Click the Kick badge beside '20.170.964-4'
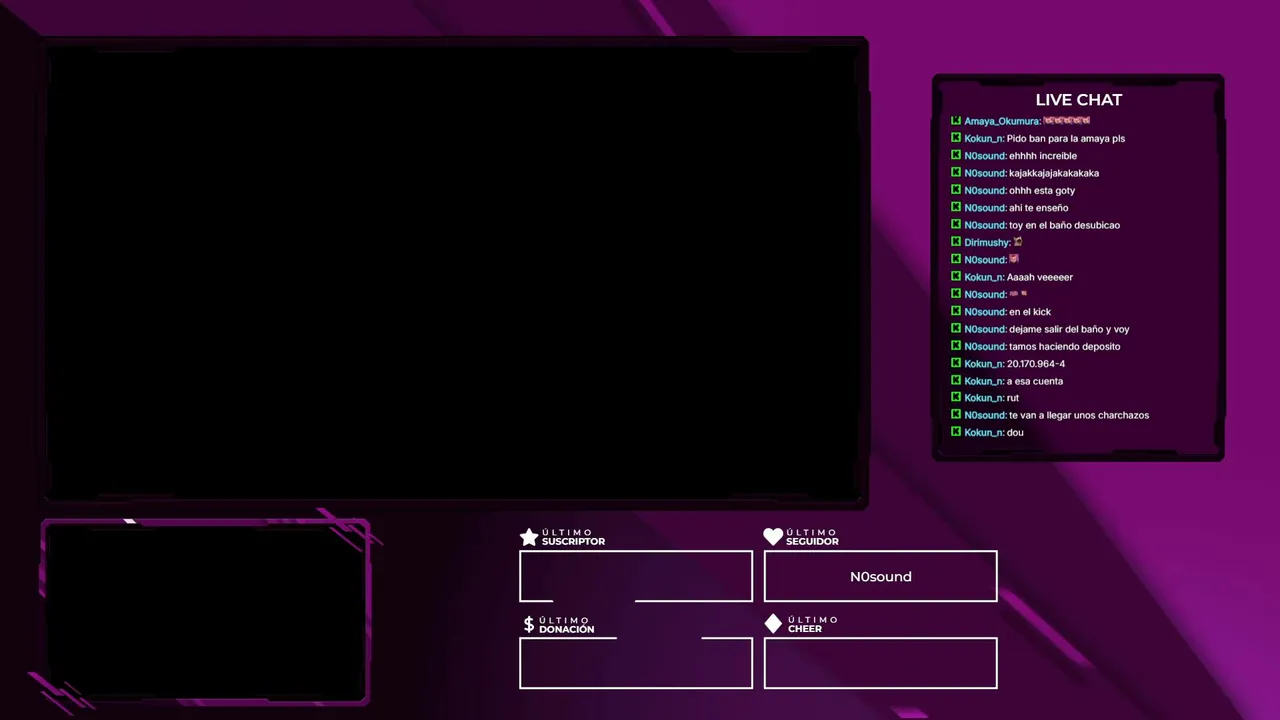The height and width of the screenshot is (720, 1280). tap(956, 363)
